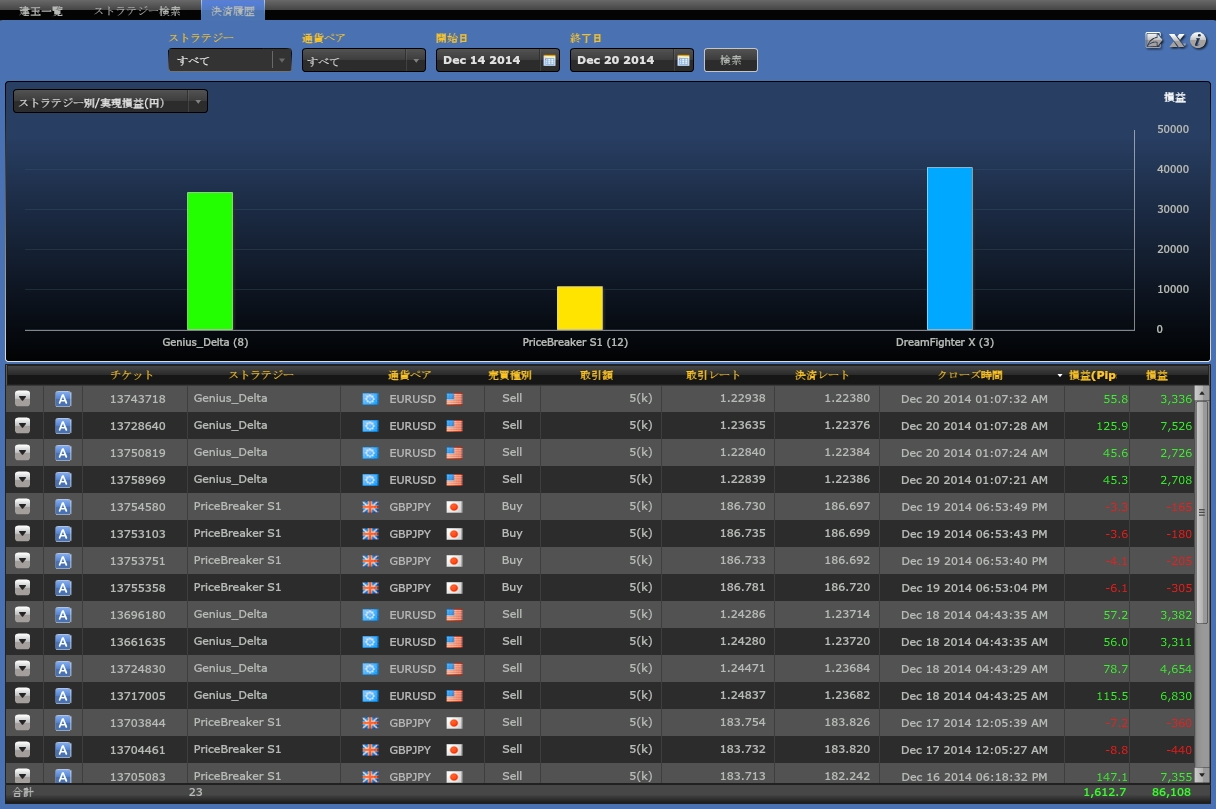This screenshot has height=809, width=1216.
Task: Switch to the ストラテジー検索 tab
Action: pyautogui.click(x=138, y=11)
